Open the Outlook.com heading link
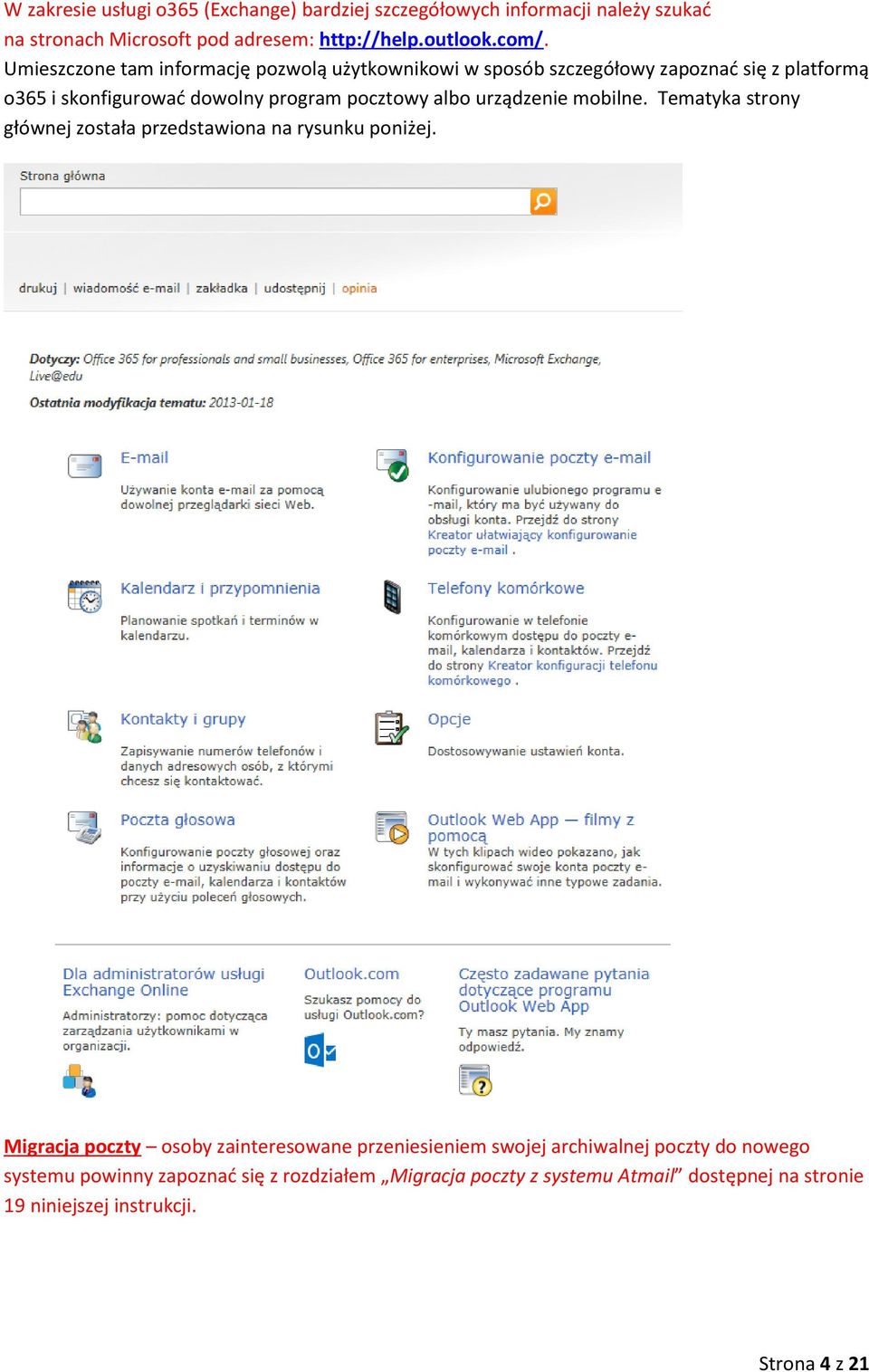Screen dimensions: 869x1372 click(x=351, y=974)
